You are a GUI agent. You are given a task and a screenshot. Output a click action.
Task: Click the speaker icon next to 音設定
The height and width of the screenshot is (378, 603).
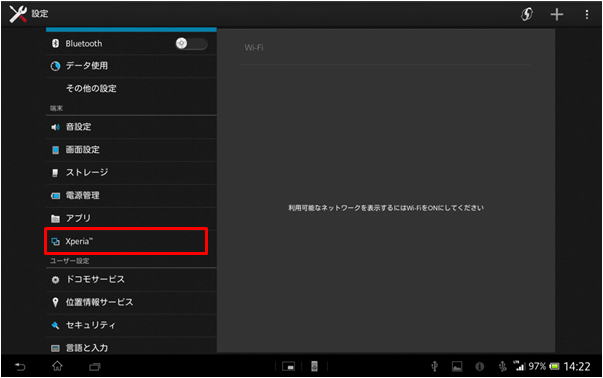55,127
